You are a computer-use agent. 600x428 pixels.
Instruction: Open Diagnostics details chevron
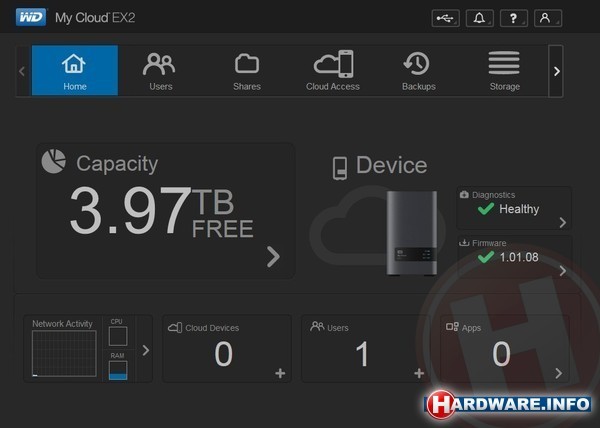tap(562, 222)
